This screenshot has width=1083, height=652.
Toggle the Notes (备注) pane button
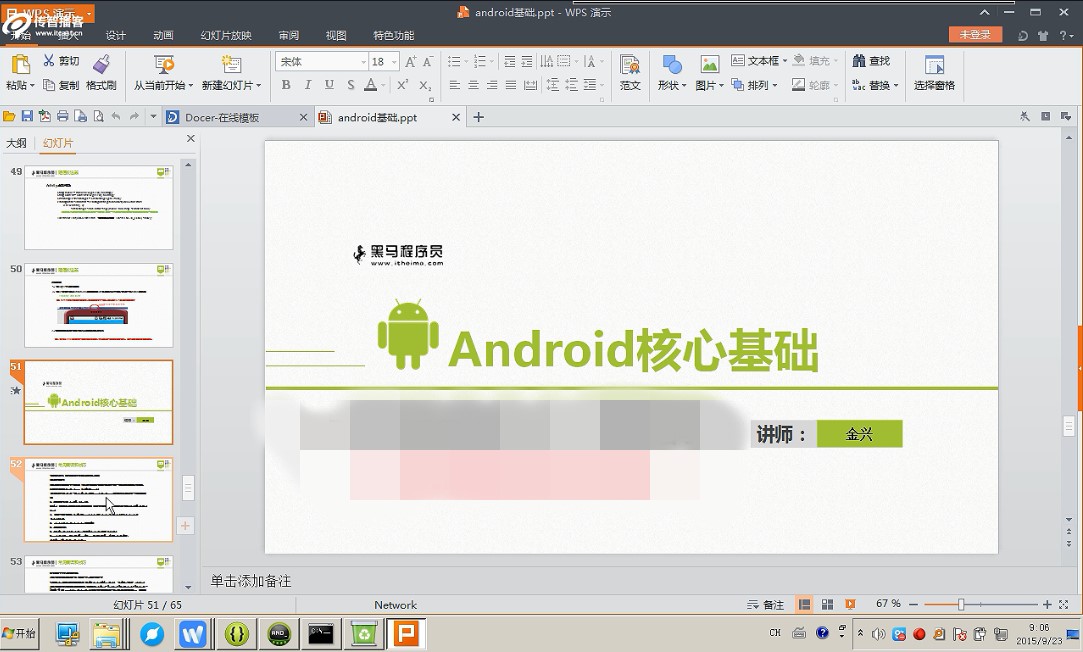[765, 604]
